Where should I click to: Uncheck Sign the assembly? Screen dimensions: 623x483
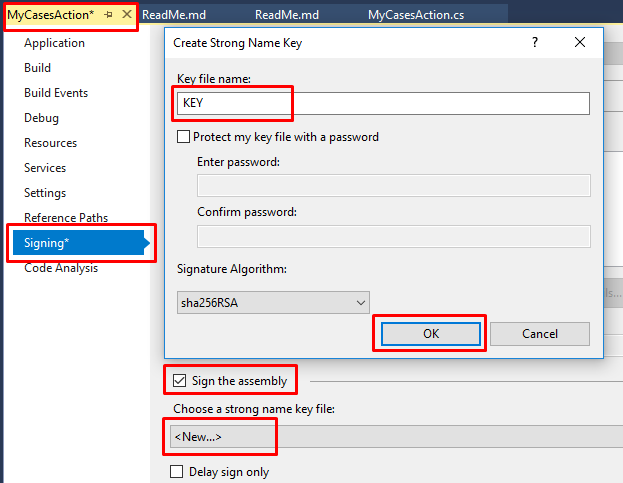[180, 381]
